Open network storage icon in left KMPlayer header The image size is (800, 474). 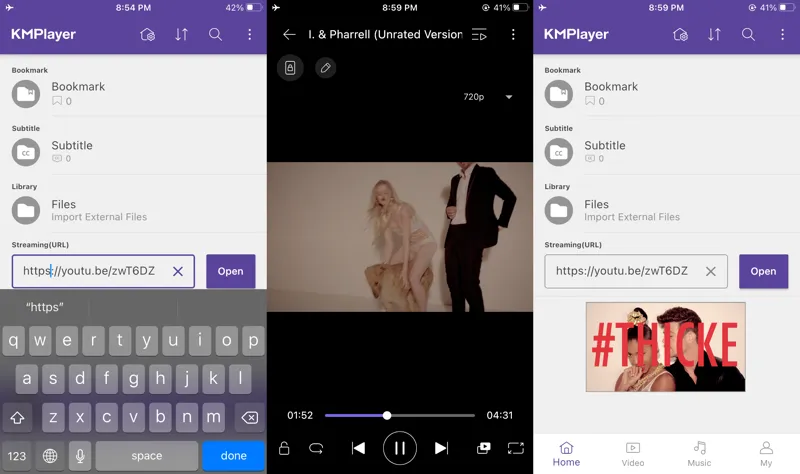tap(147, 35)
